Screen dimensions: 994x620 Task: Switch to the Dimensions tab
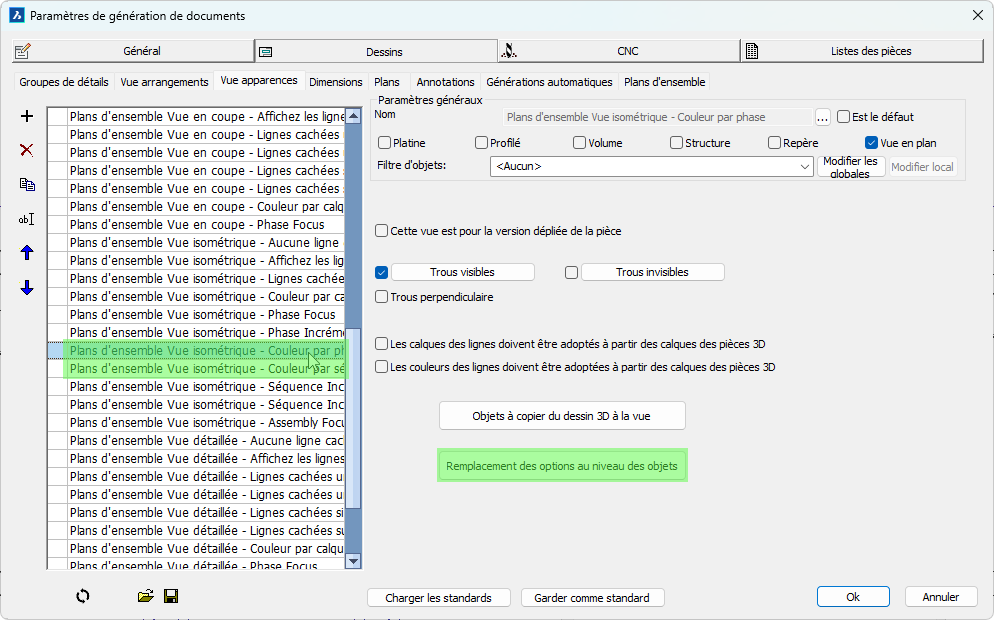click(336, 82)
